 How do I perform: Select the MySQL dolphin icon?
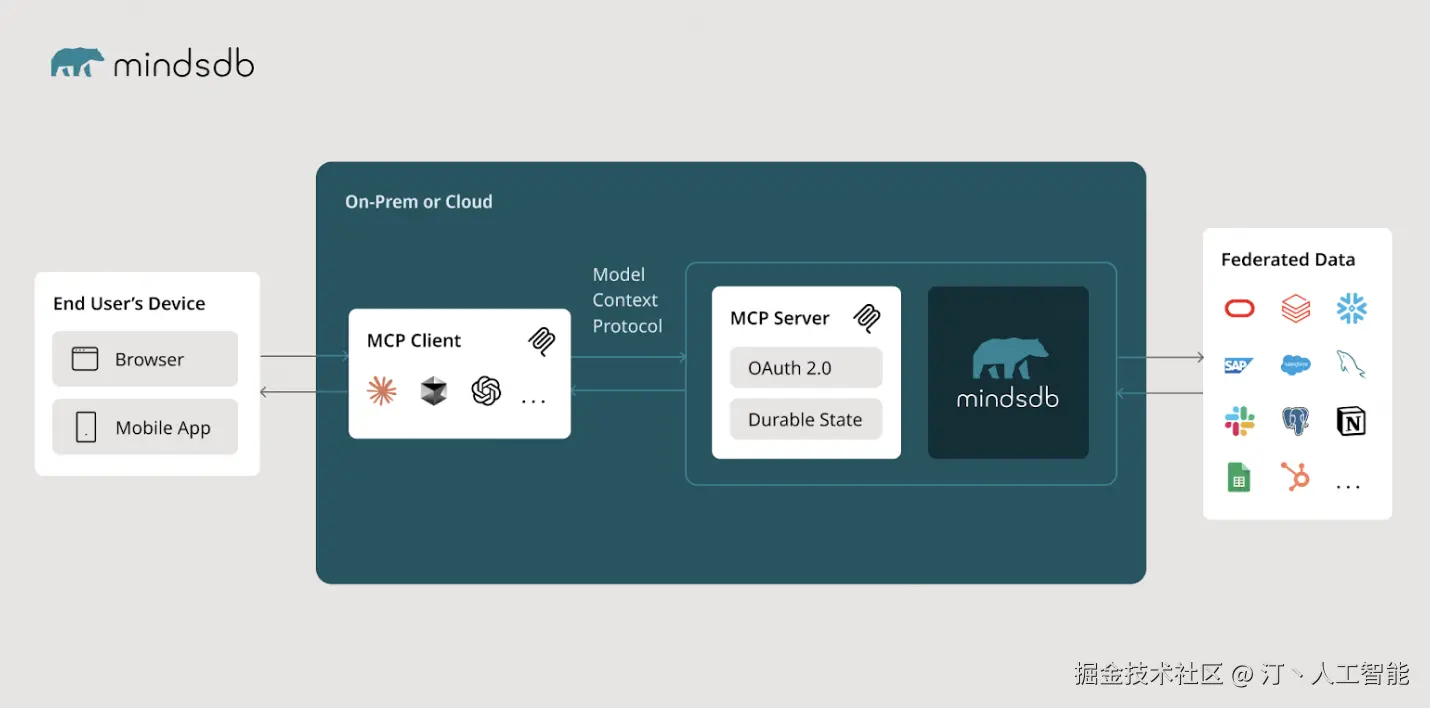click(1351, 365)
